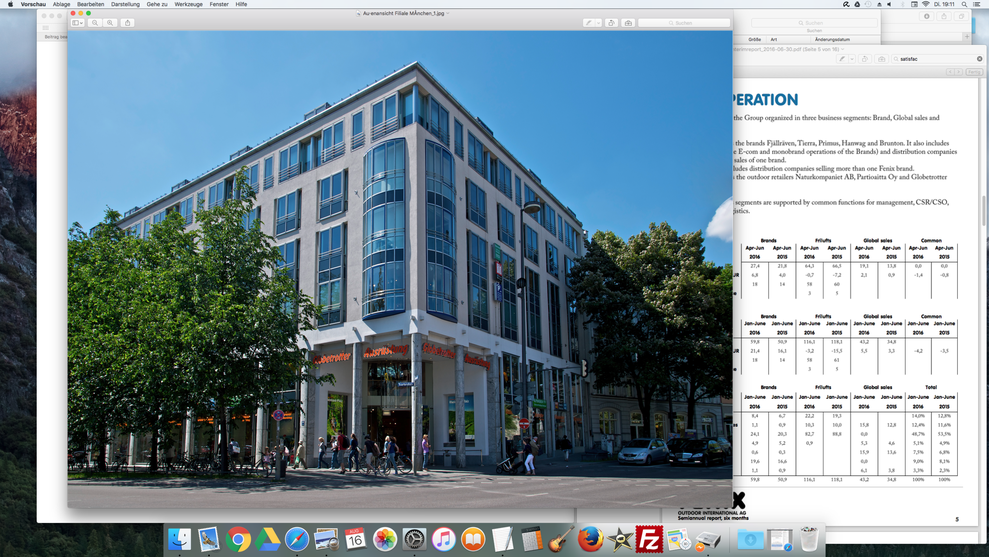Click the zoom in magnifier button
This screenshot has height=557, width=989.
coord(110,23)
